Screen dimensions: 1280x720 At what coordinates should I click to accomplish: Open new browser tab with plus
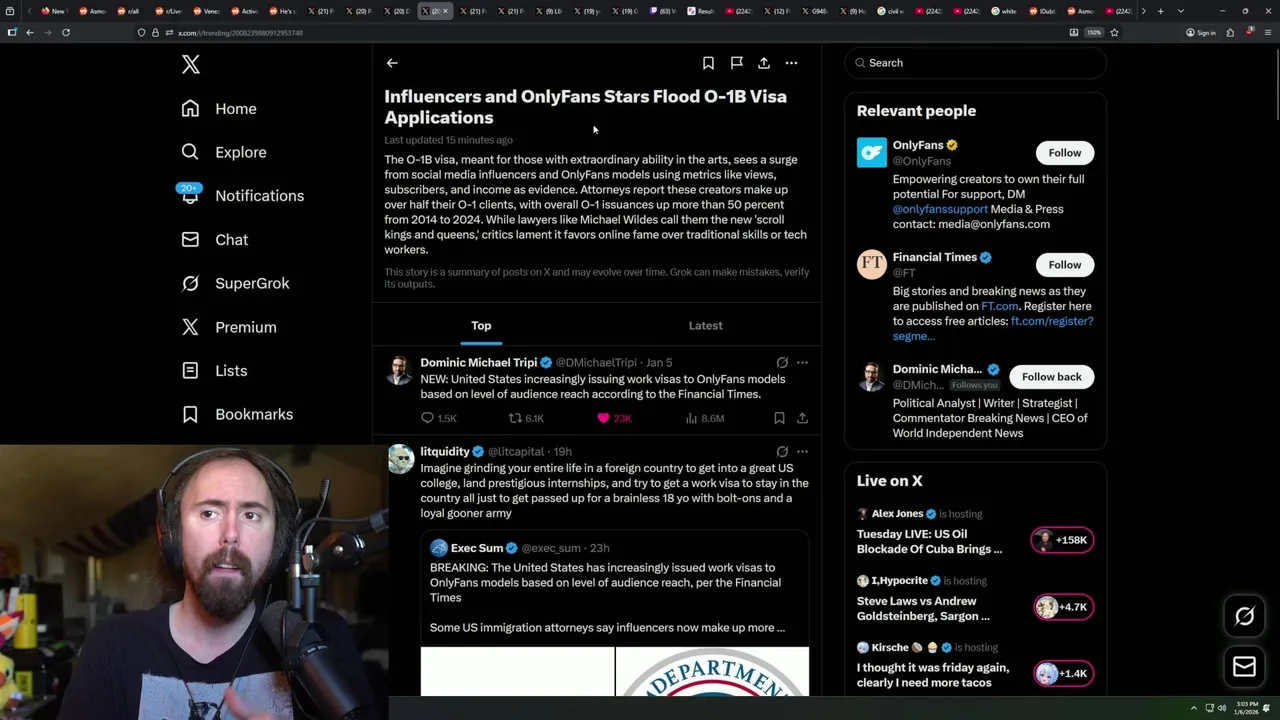coord(1160,11)
